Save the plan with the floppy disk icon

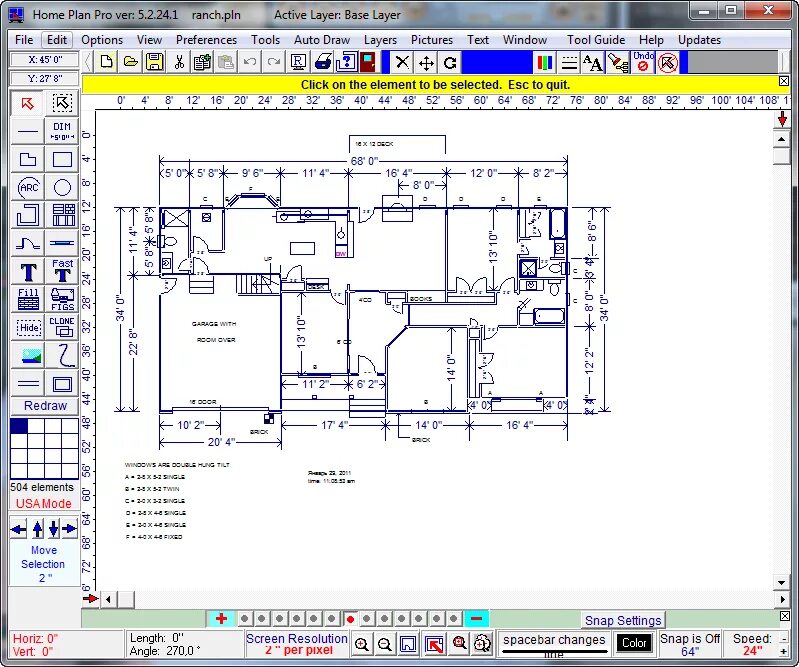[154, 63]
